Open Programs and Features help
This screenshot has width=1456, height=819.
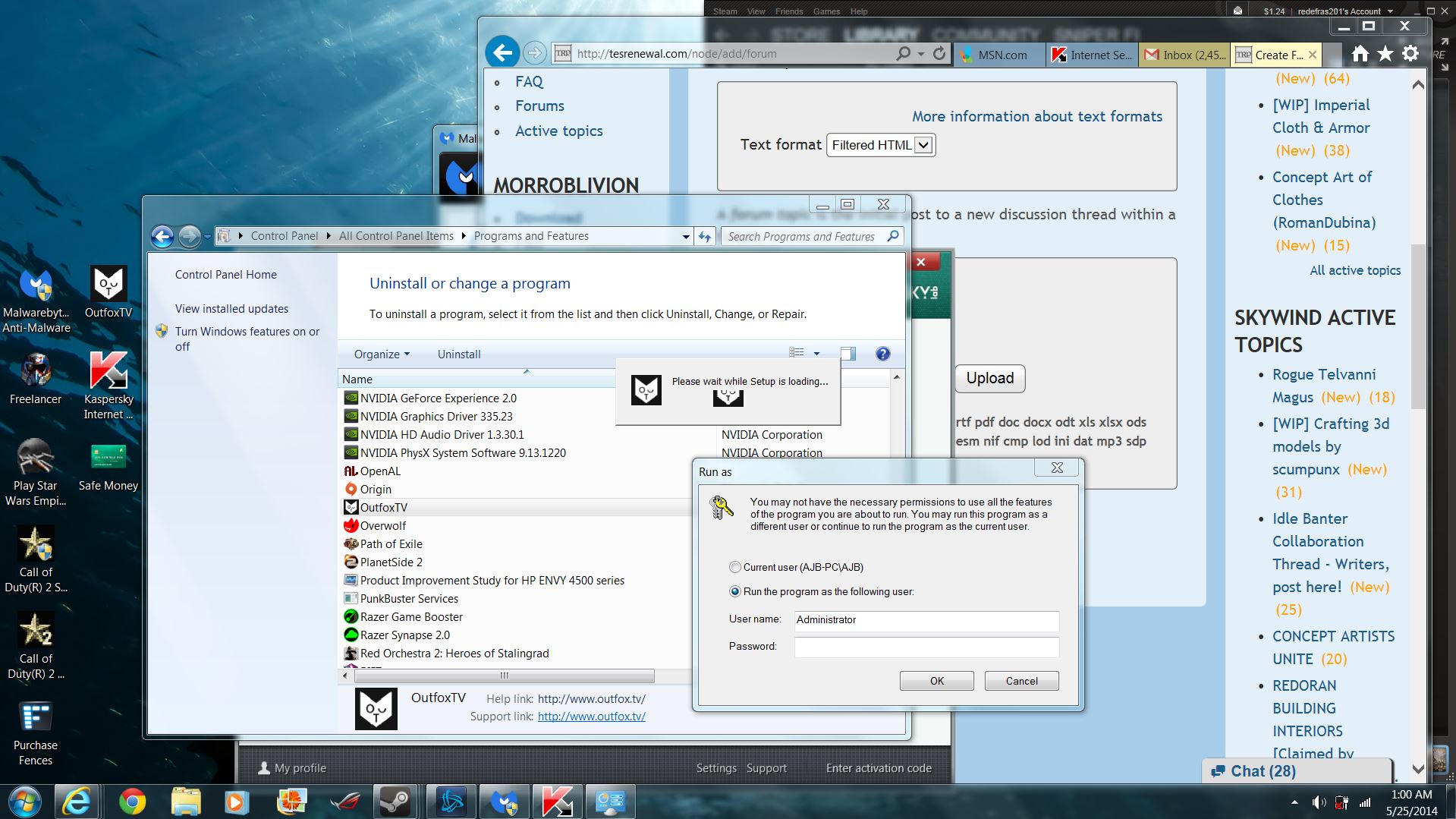click(x=882, y=354)
